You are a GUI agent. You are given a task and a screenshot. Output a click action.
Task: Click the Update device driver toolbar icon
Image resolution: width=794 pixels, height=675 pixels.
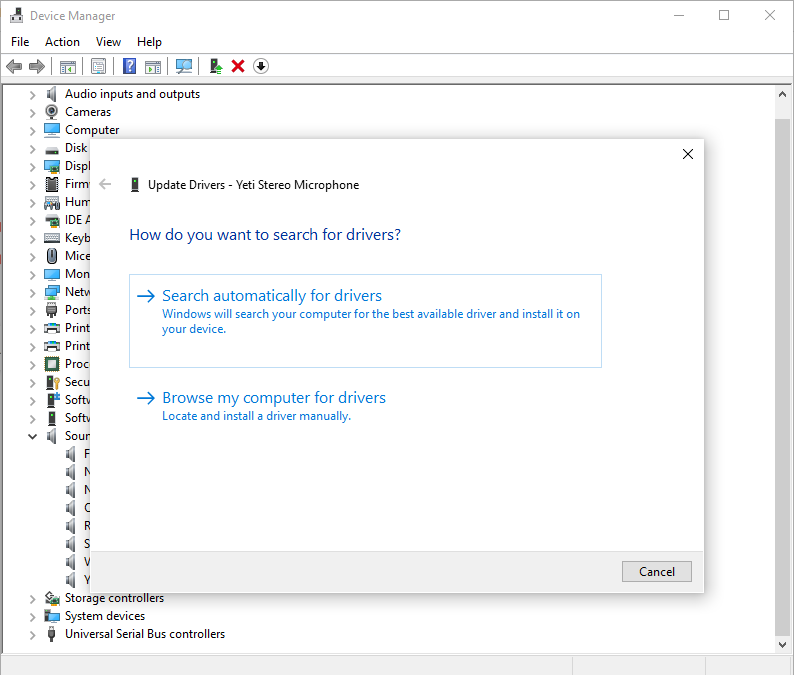[x=215, y=66]
